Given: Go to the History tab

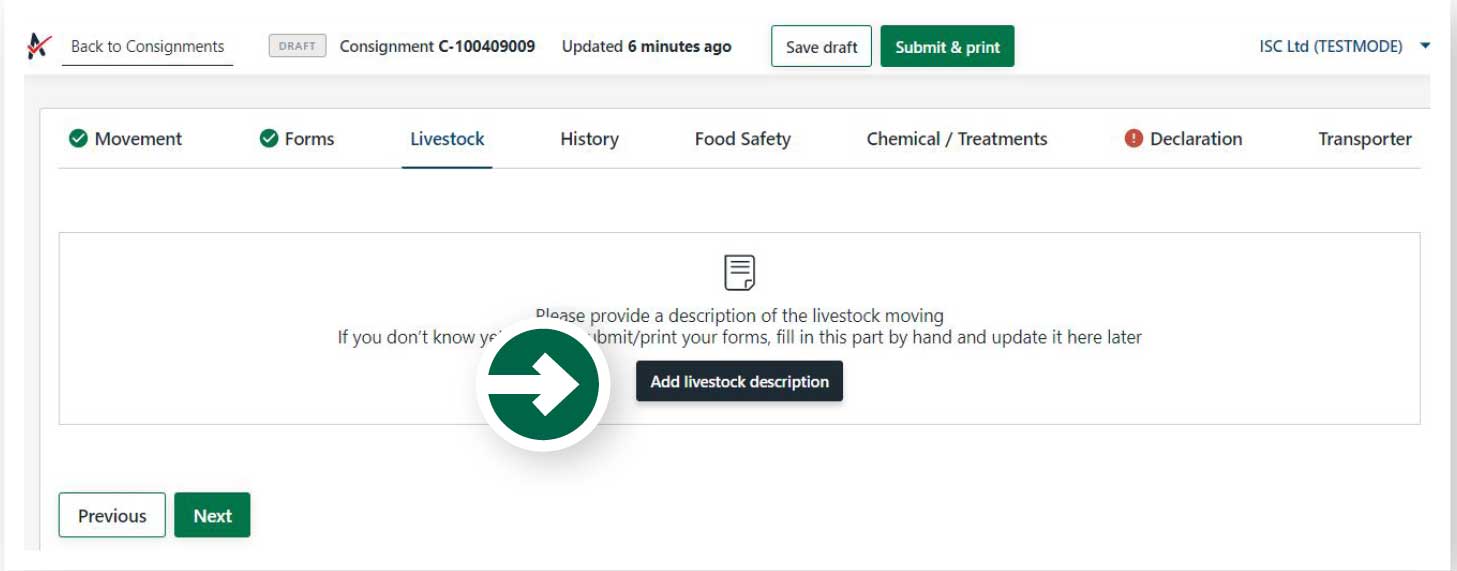Looking at the screenshot, I should [x=589, y=139].
